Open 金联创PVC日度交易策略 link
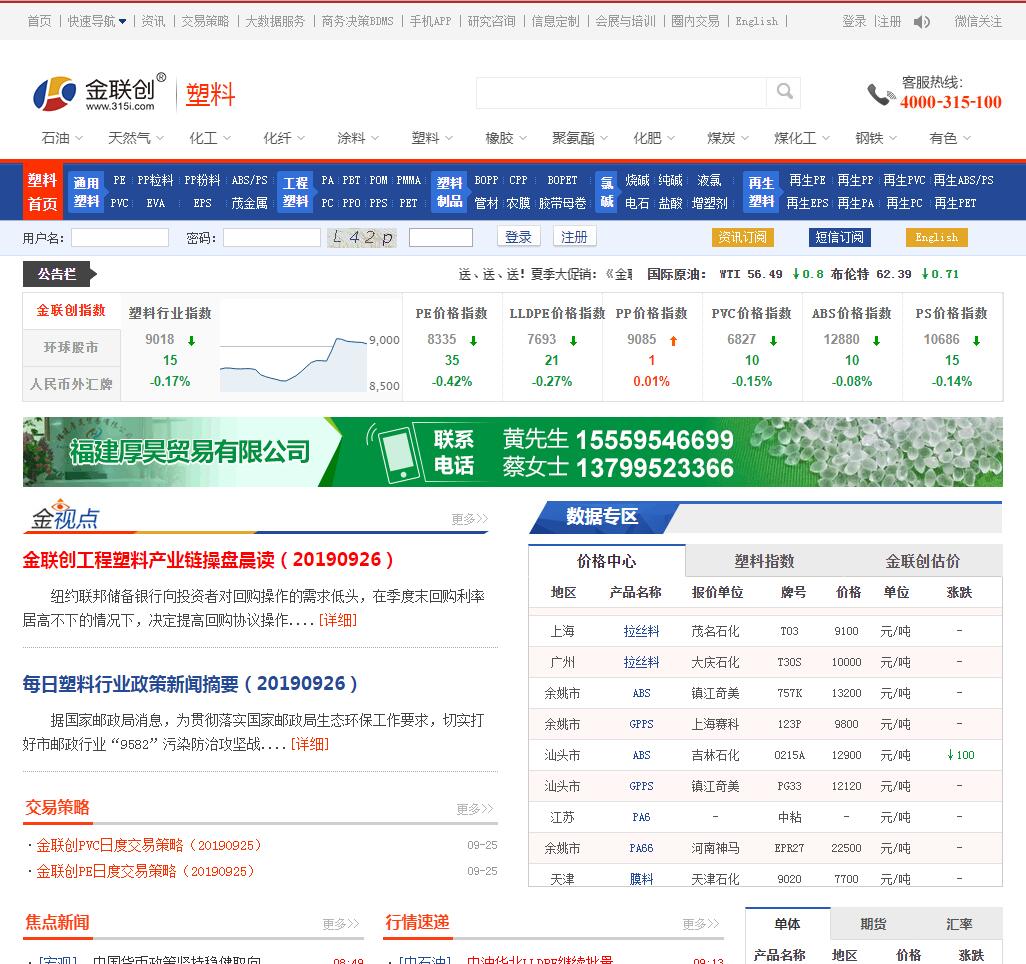The height and width of the screenshot is (964, 1026). 149,845
